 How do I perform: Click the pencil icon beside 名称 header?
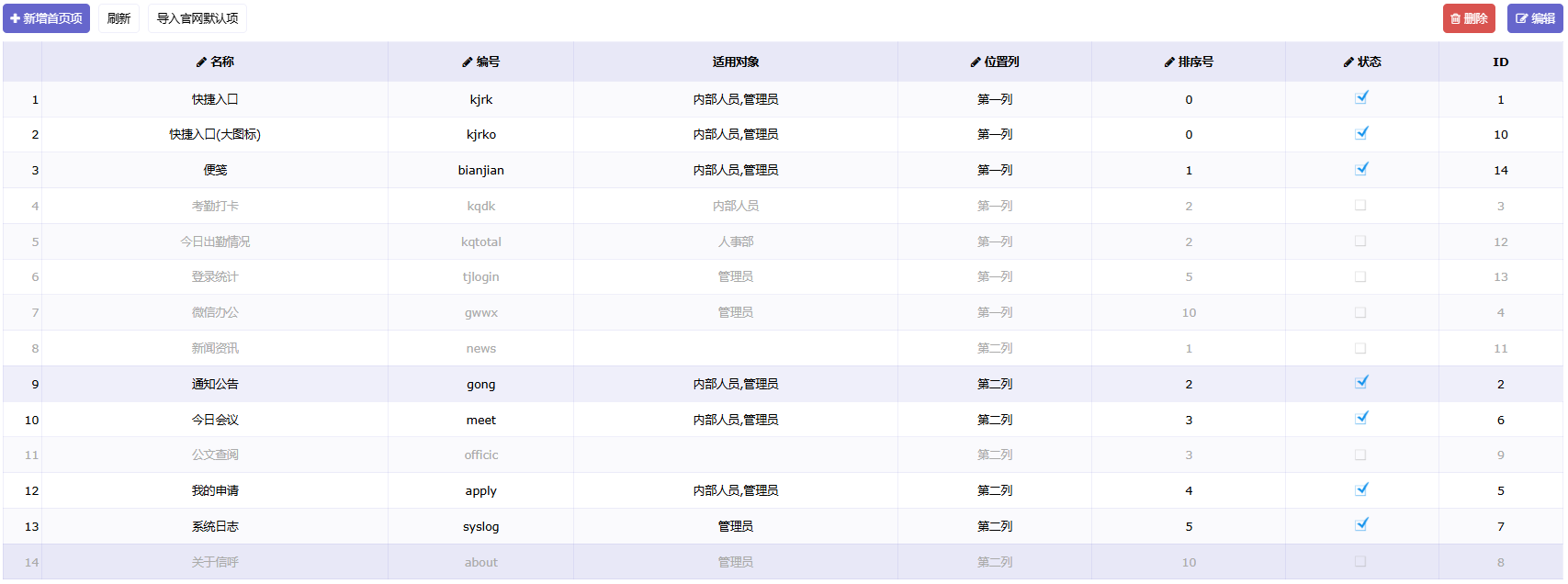201,62
